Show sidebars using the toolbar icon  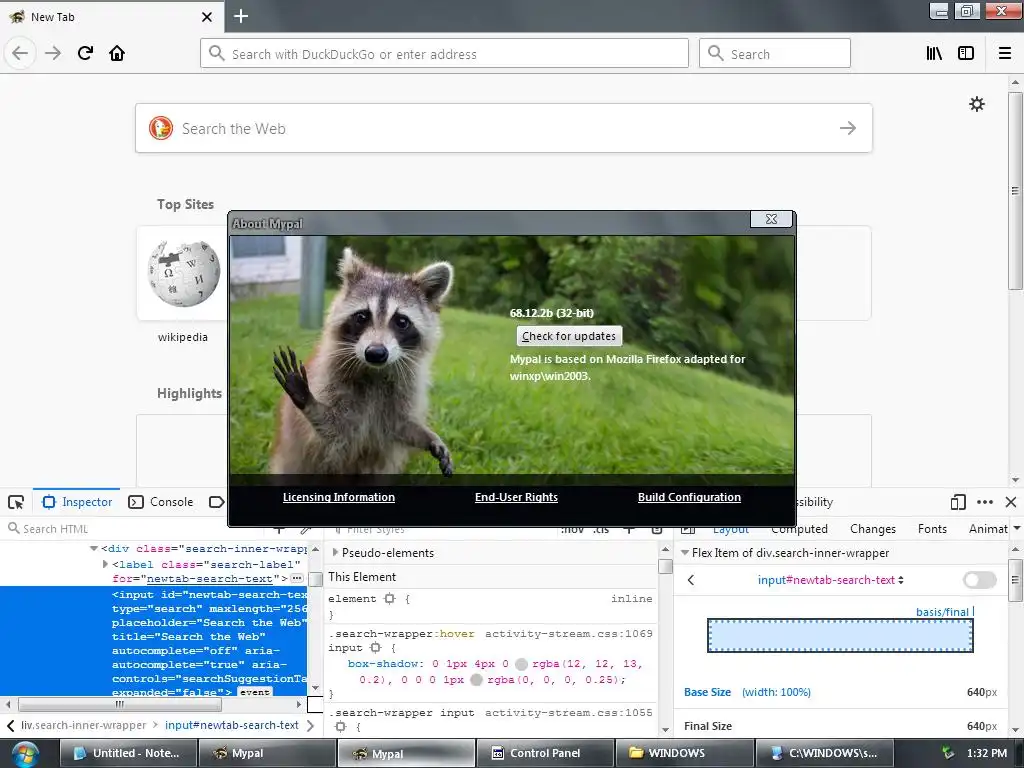(966, 53)
